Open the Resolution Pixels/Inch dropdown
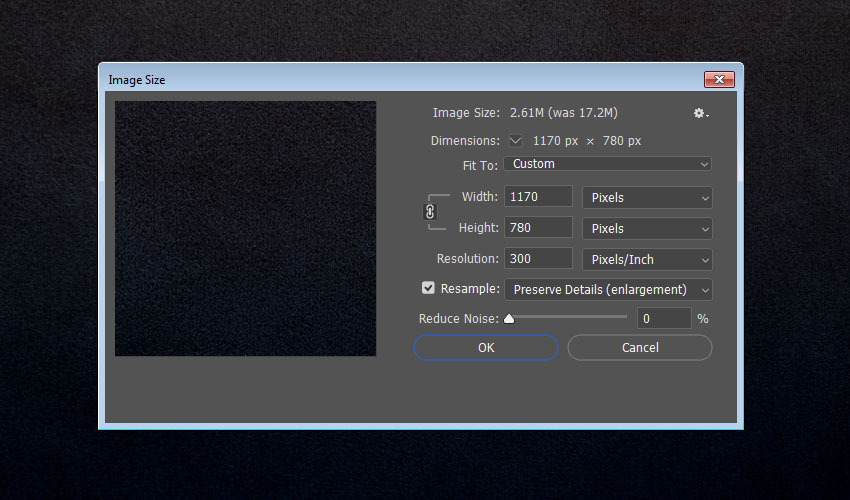Image resolution: width=850 pixels, height=500 pixels. click(647, 259)
